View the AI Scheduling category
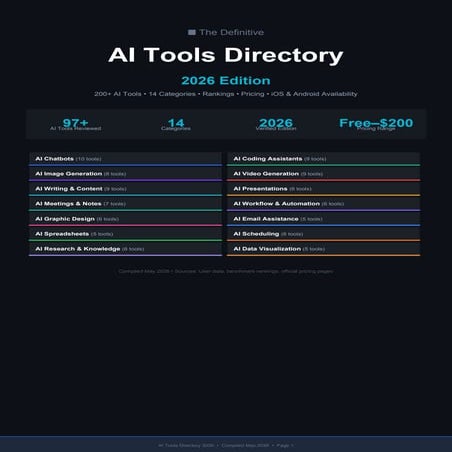The image size is (452, 452). click(323, 234)
